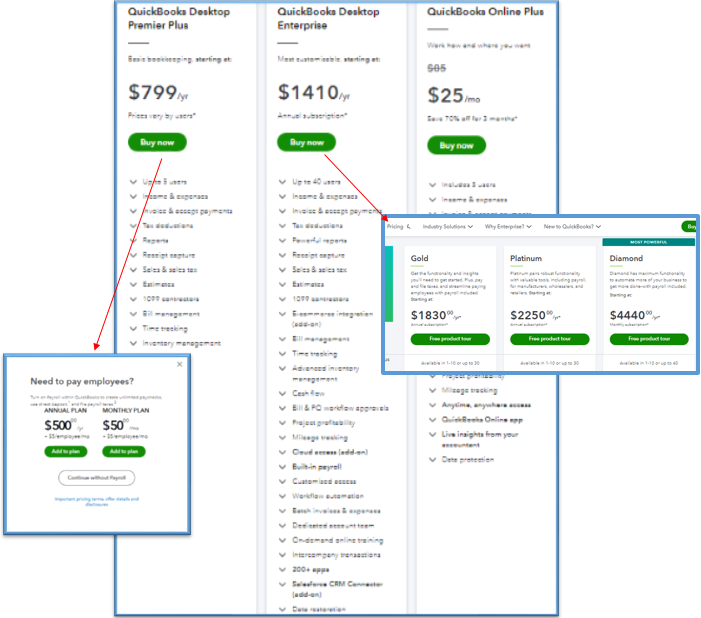Click the Platinum plan $2250 price
701x618 pixels.
tap(535, 315)
